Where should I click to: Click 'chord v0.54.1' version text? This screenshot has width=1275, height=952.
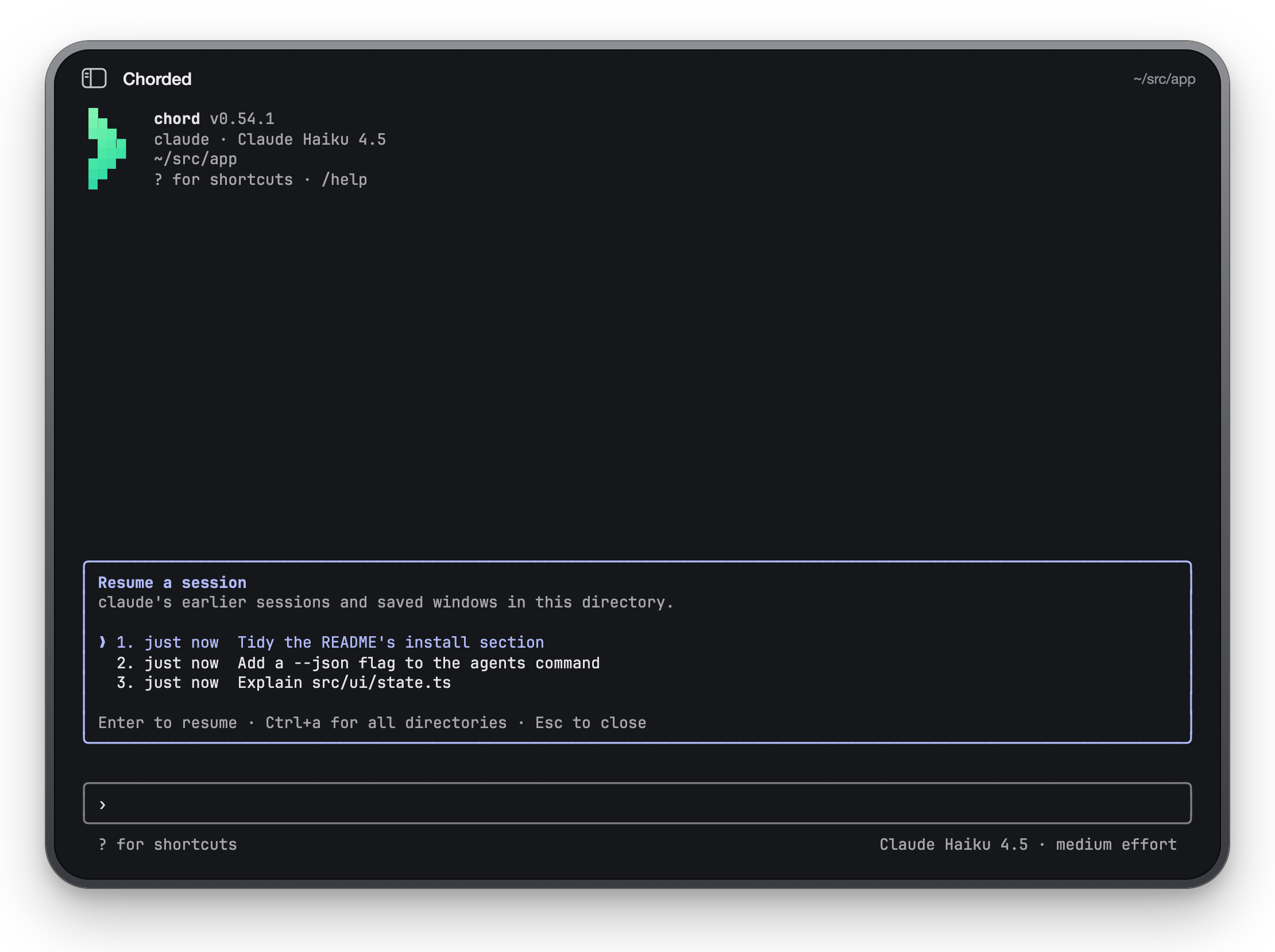(x=214, y=119)
